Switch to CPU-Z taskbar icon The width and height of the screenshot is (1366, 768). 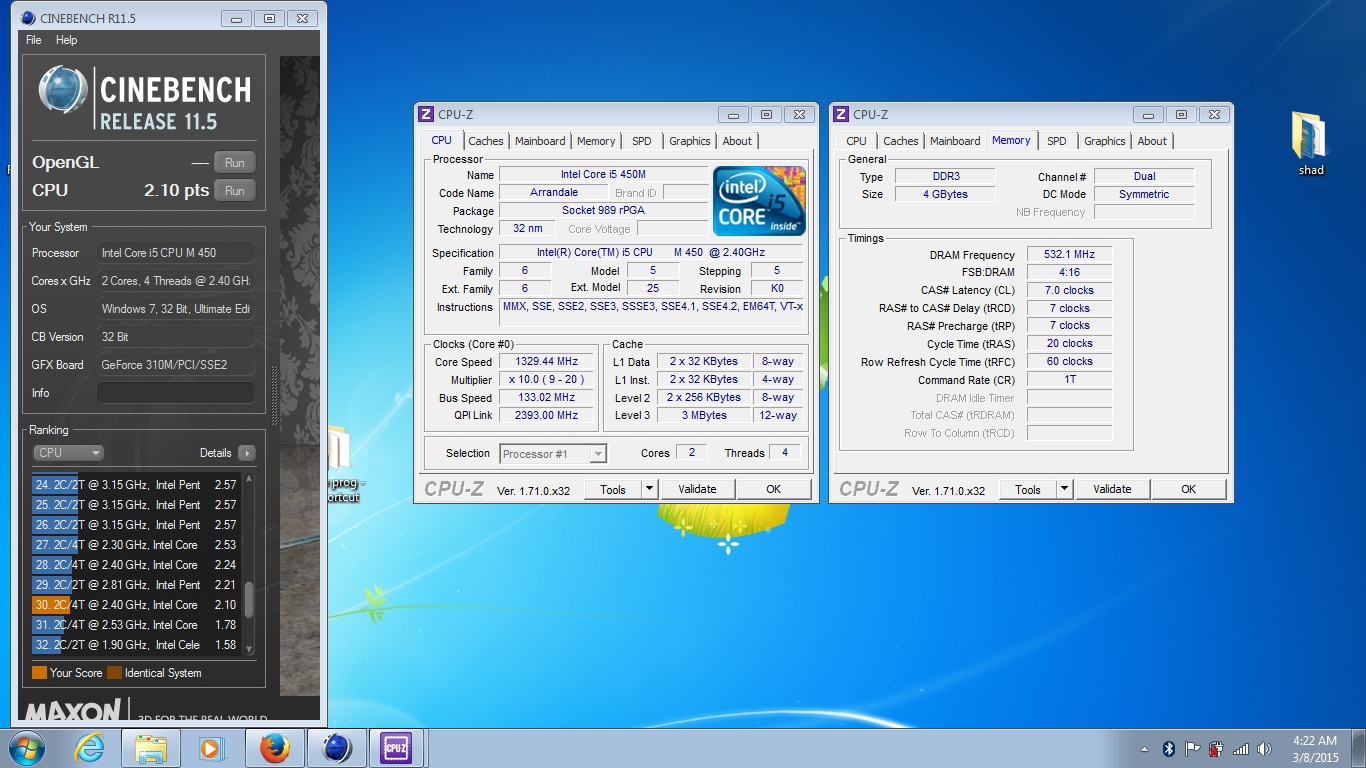[x=397, y=747]
